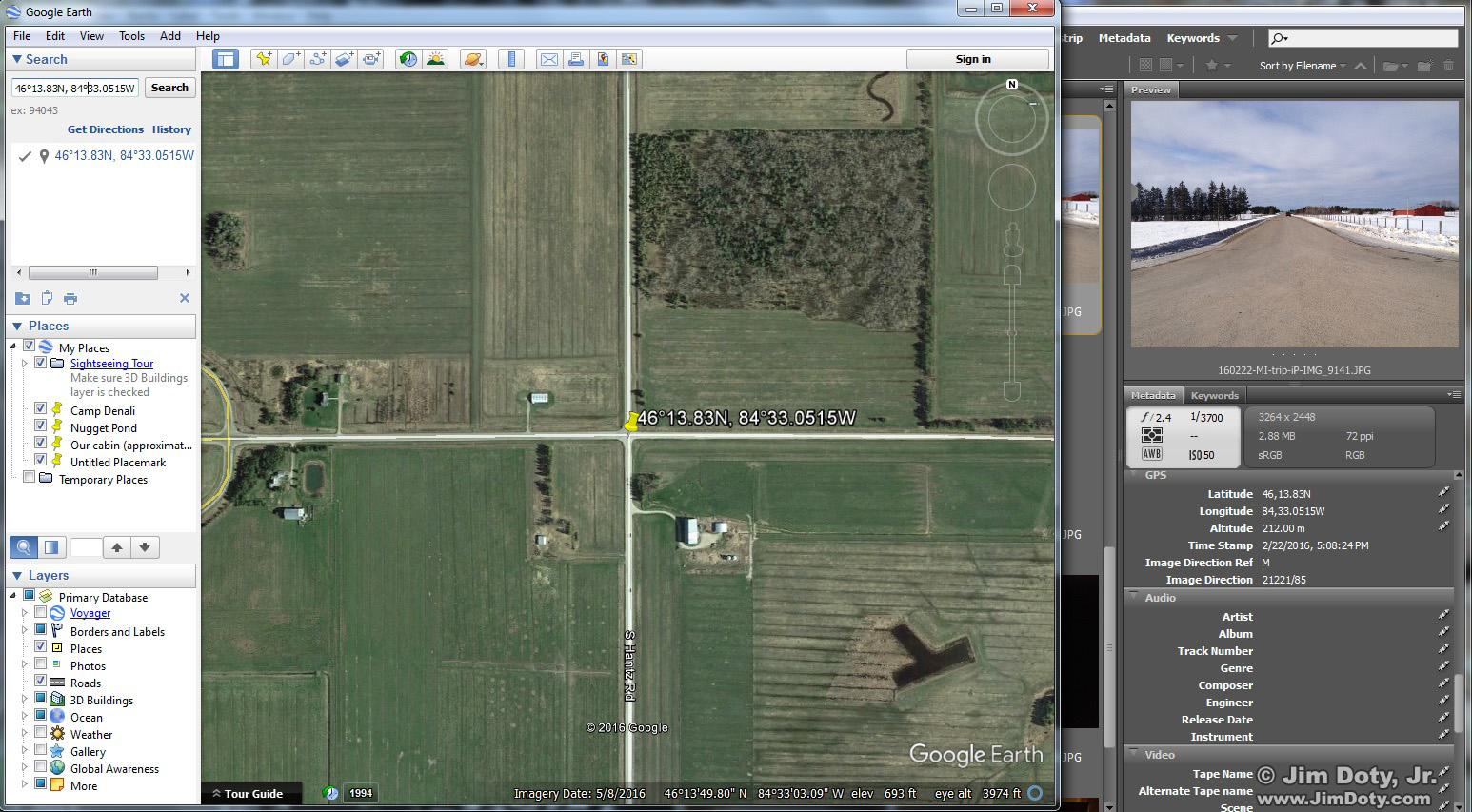The image size is (1472, 812).
Task: Save image toolbar icon
Action: [603, 59]
